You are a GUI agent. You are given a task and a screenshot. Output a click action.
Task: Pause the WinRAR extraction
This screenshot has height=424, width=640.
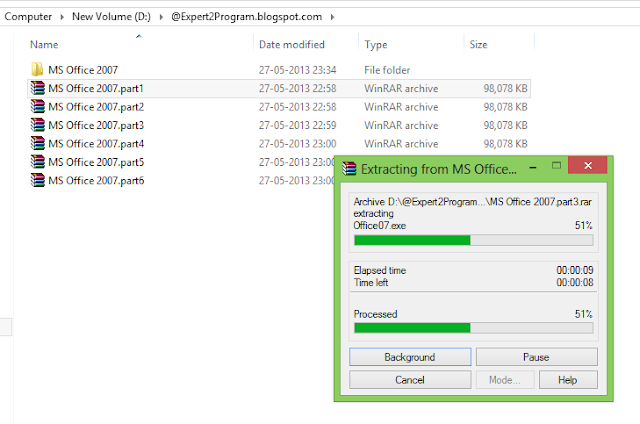[x=537, y=357]
